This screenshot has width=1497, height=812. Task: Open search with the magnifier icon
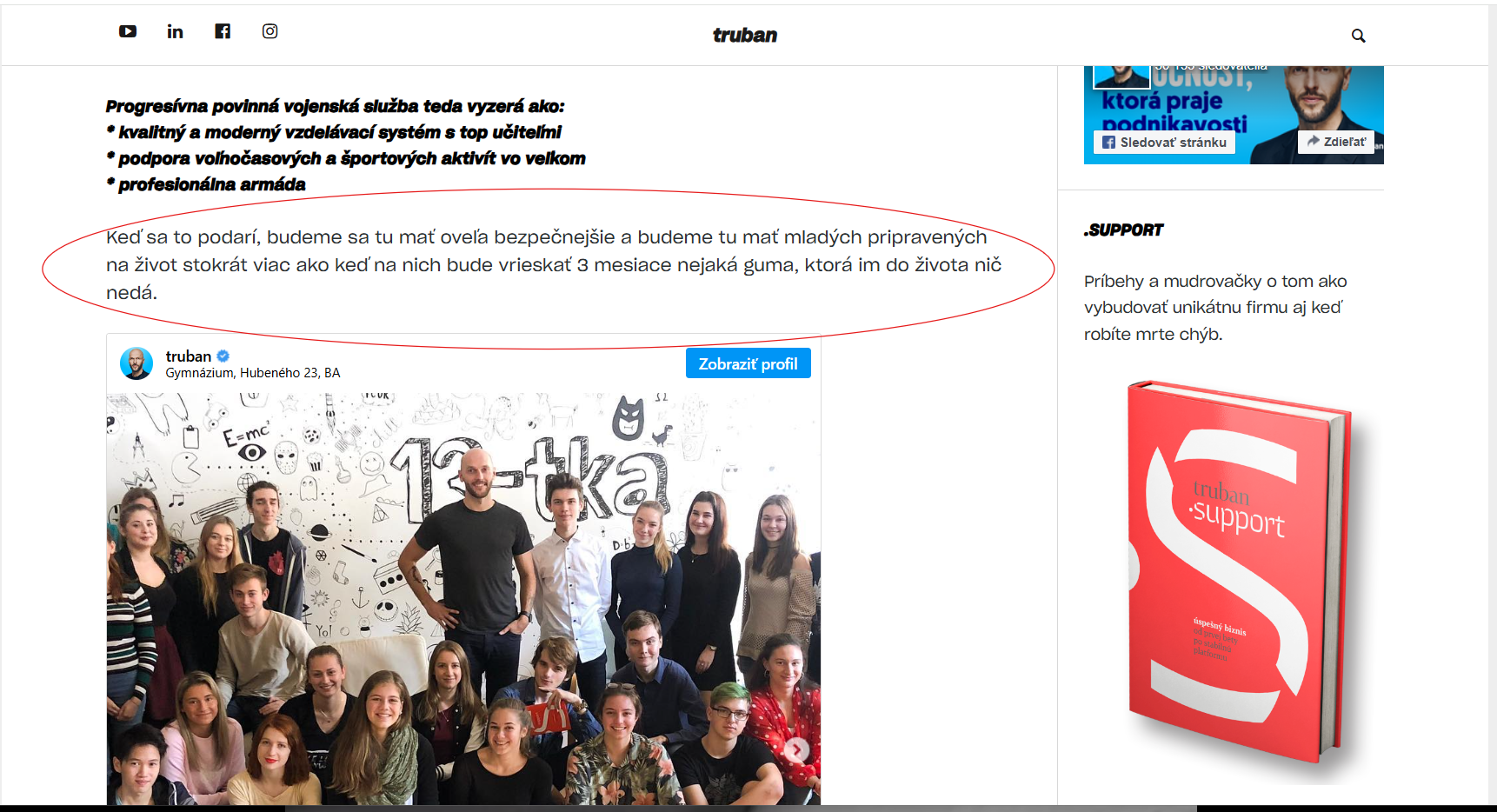[1358, 36]
